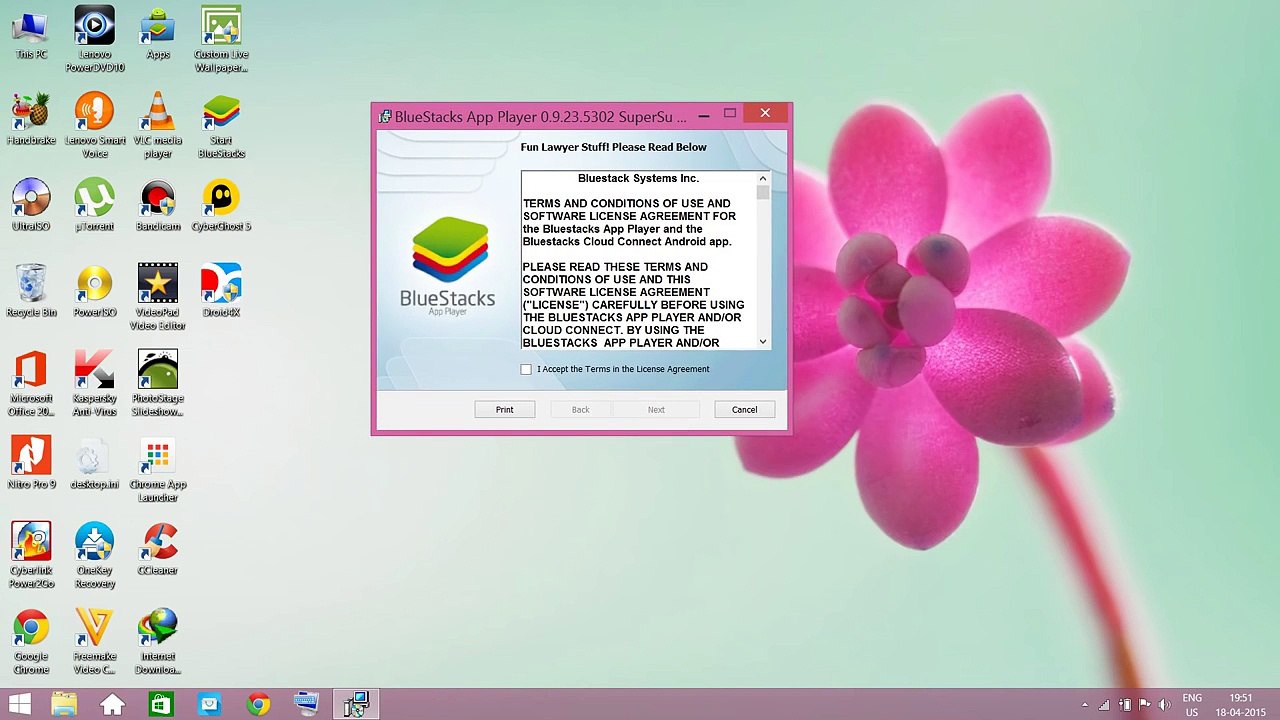The height and width of the screenshot is (720, 1280).
Task: Minimize the BlueStacks installer window
Action: click(704, 115)
